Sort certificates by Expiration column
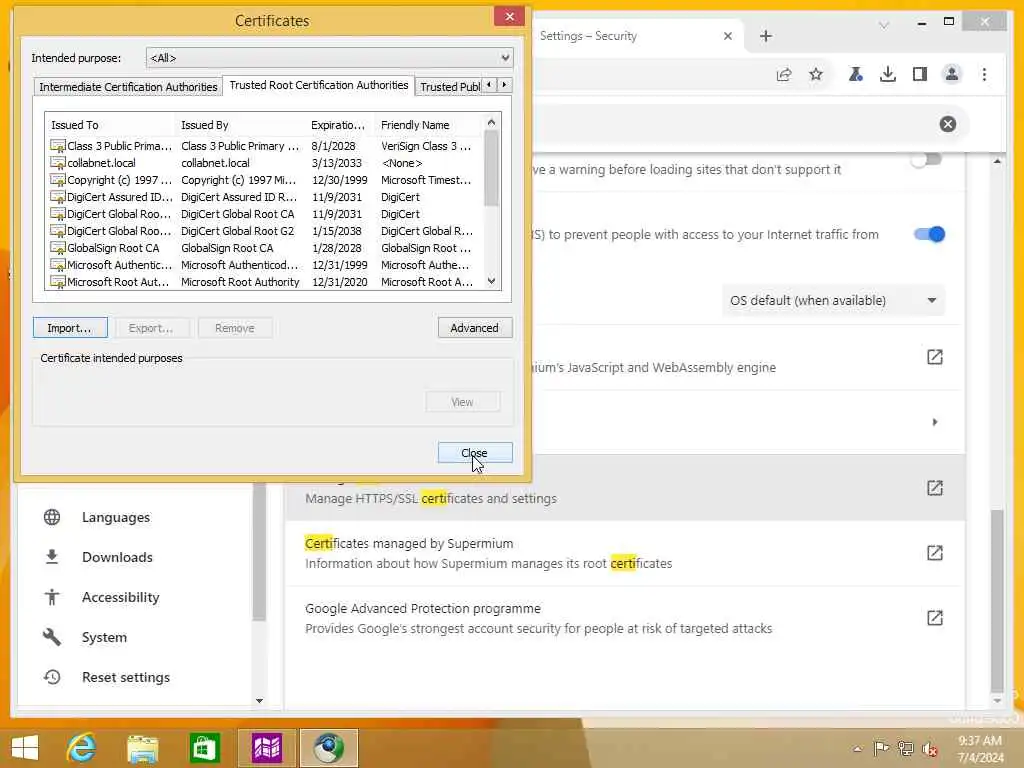The image size is (1024, 768). coord(340,125)
